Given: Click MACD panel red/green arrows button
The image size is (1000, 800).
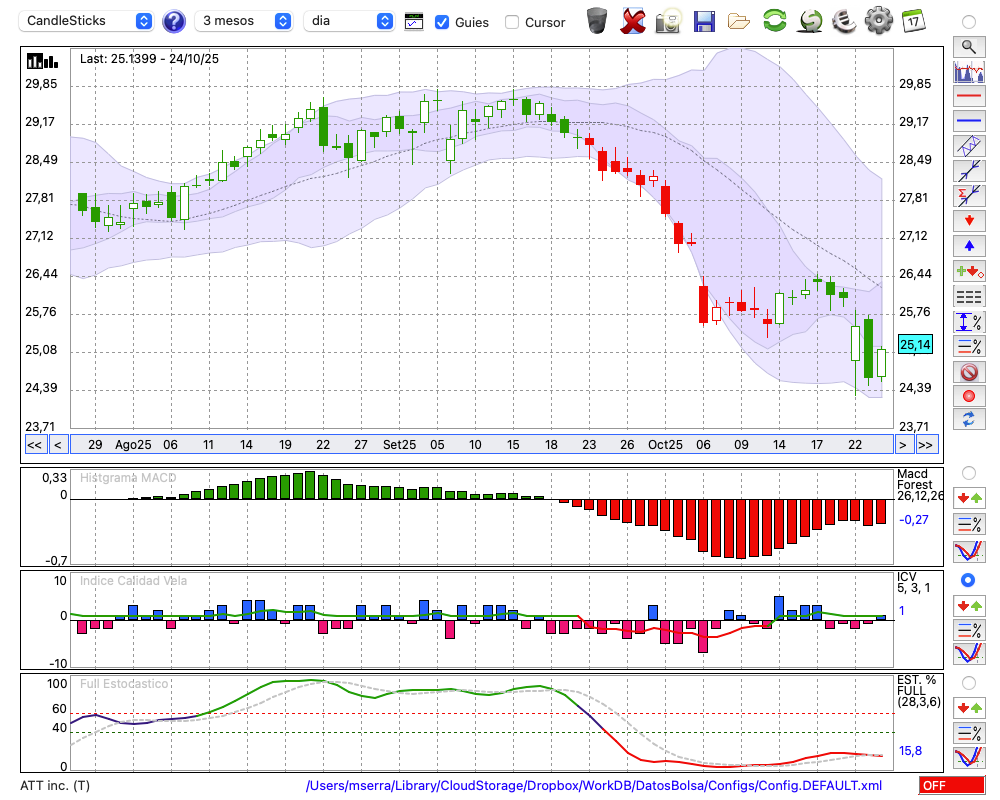Looking at the screenshot, I should point(969,498).
